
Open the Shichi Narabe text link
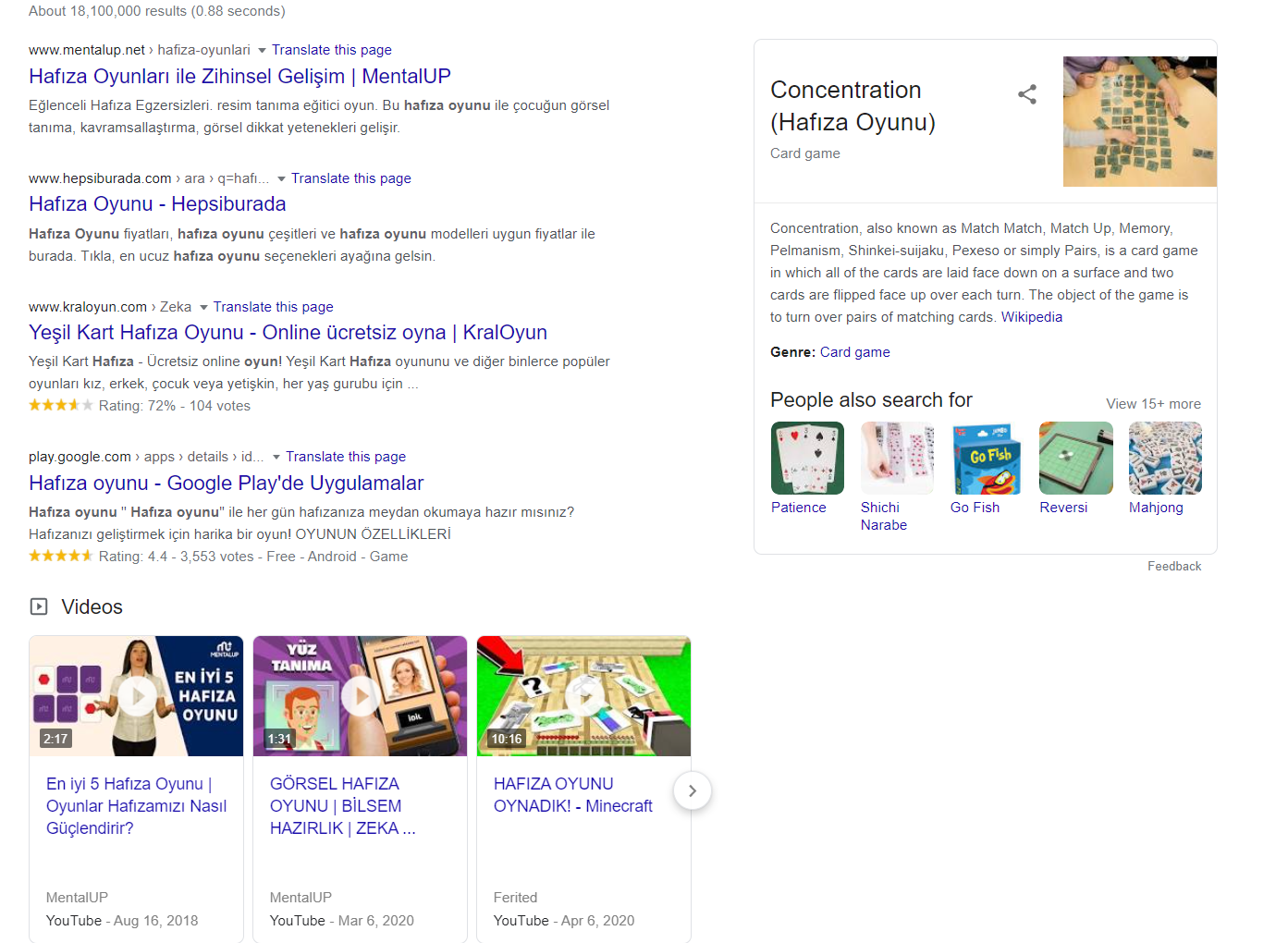(x=884, y=516)
